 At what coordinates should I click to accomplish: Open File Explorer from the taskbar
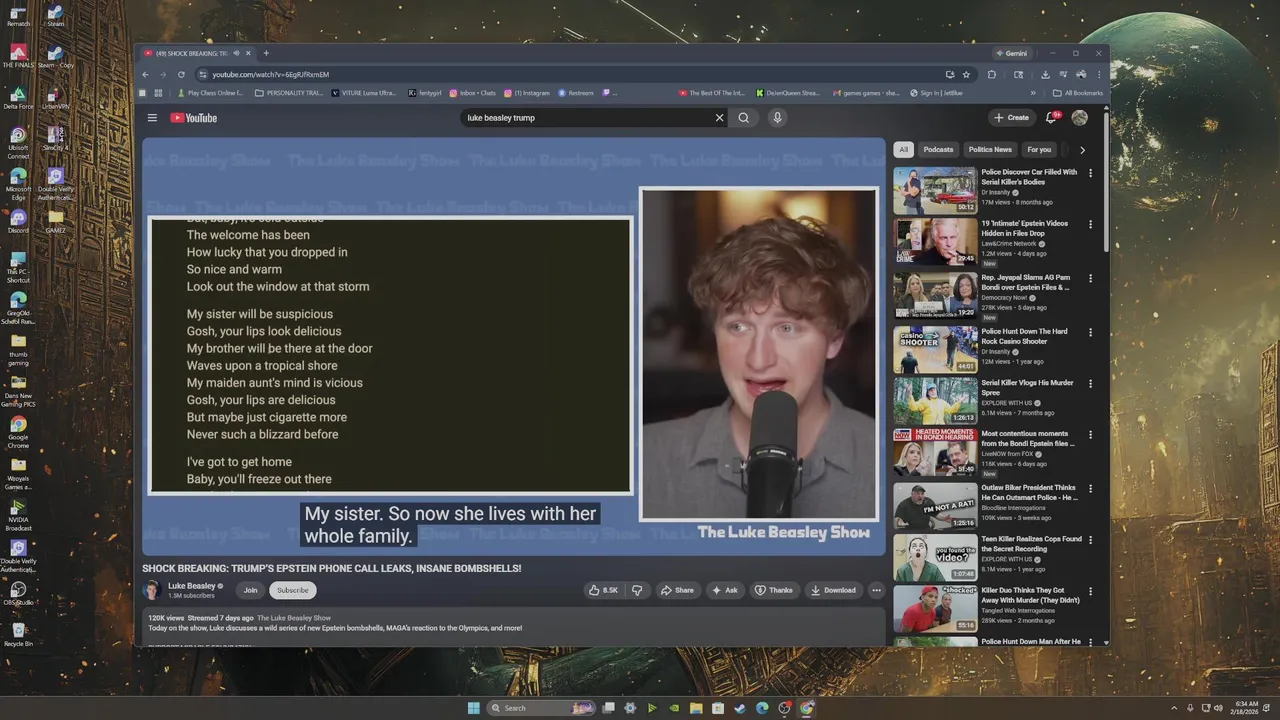click(x=696, y=708)
